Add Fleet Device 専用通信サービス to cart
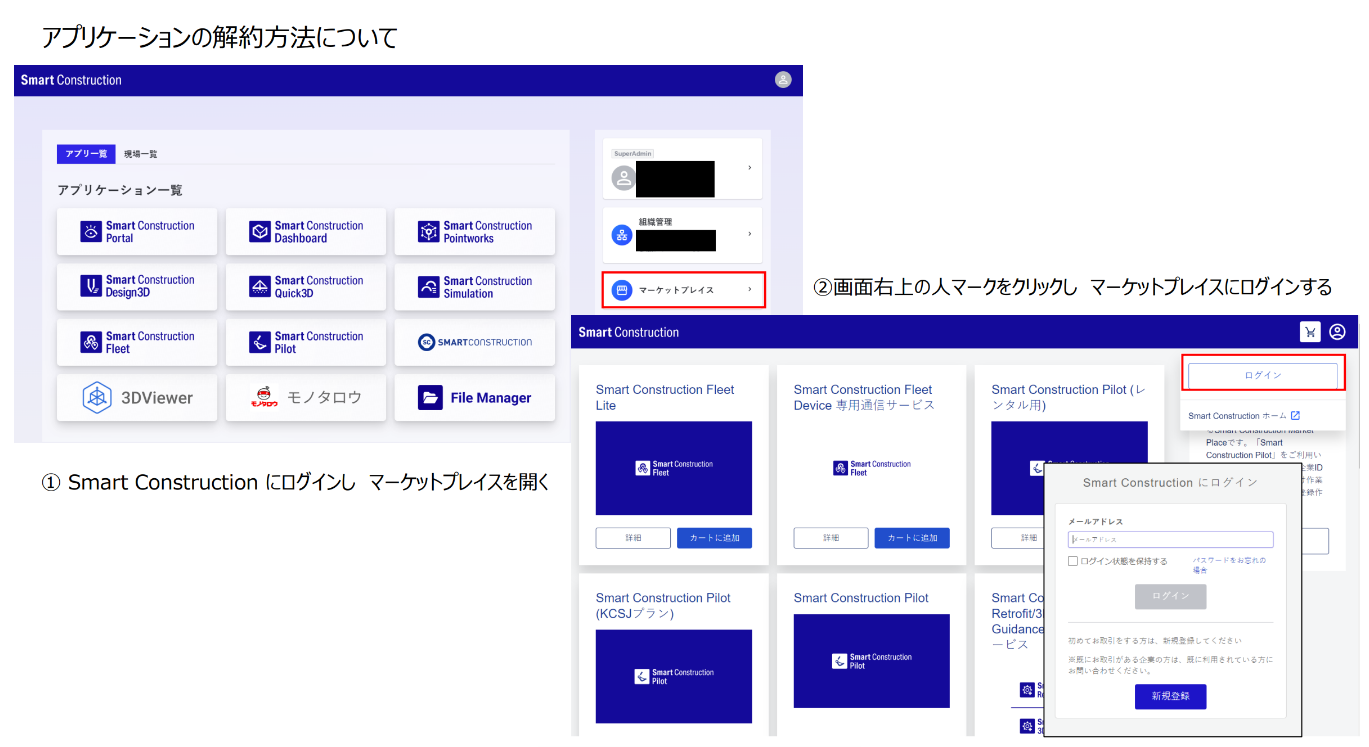The height and width of the screenshot is (747, 1369). point(912,538)
